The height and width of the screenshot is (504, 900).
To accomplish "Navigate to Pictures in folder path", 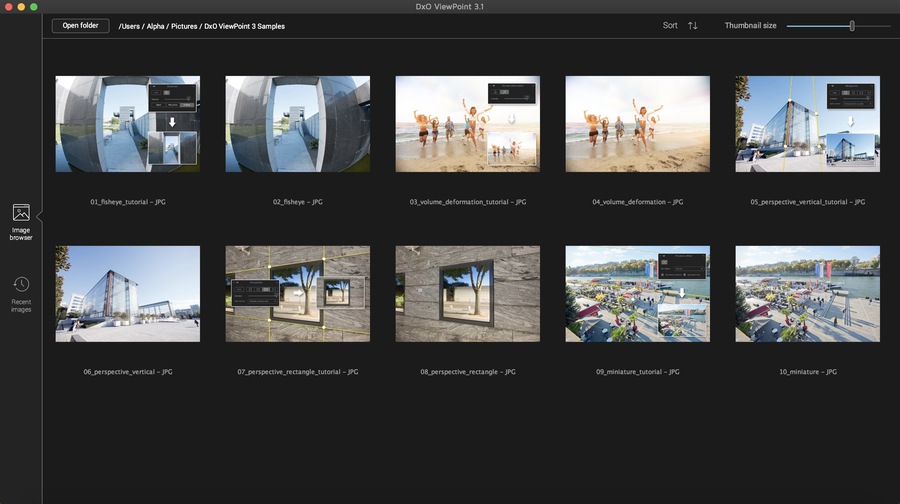I will (184, 26).
